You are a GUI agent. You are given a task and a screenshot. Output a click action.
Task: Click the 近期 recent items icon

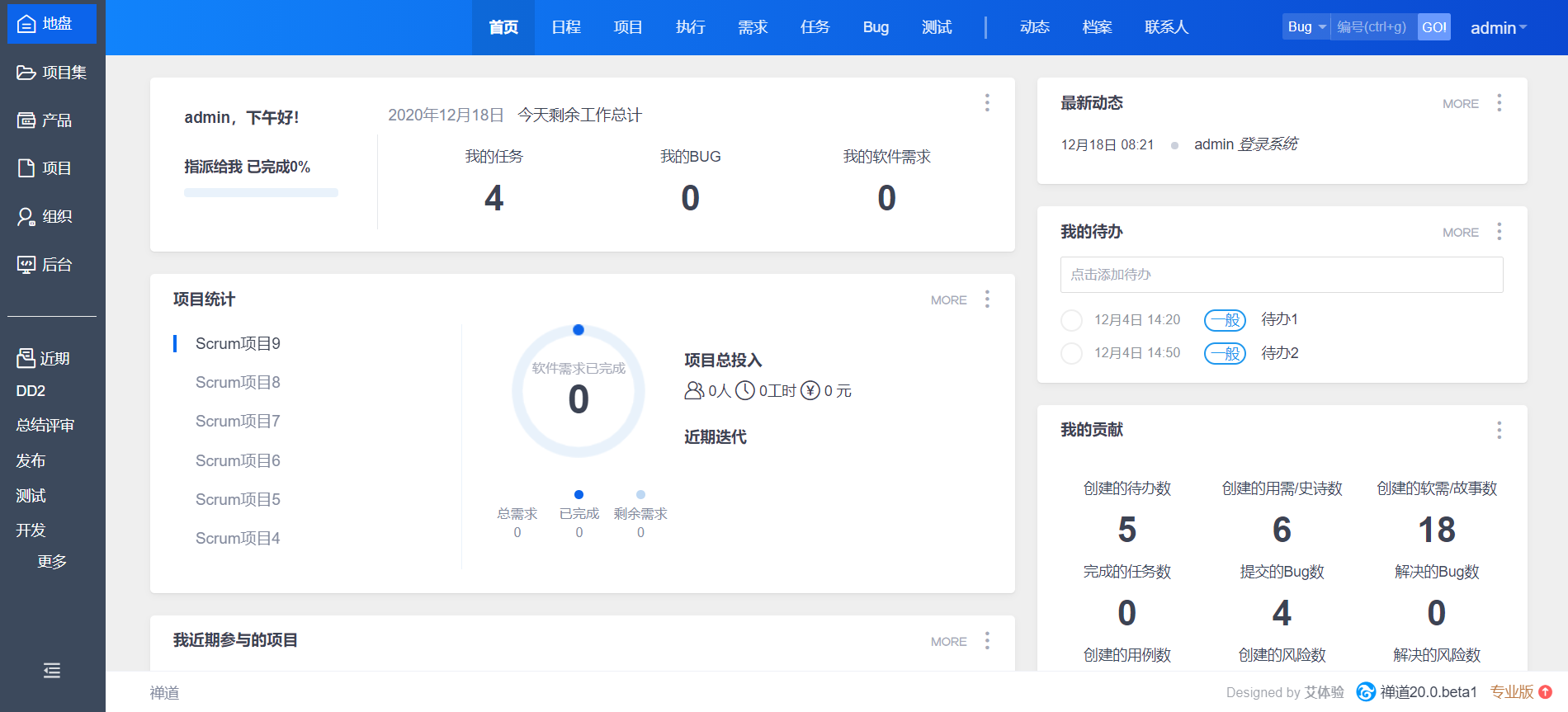(26, 358)
